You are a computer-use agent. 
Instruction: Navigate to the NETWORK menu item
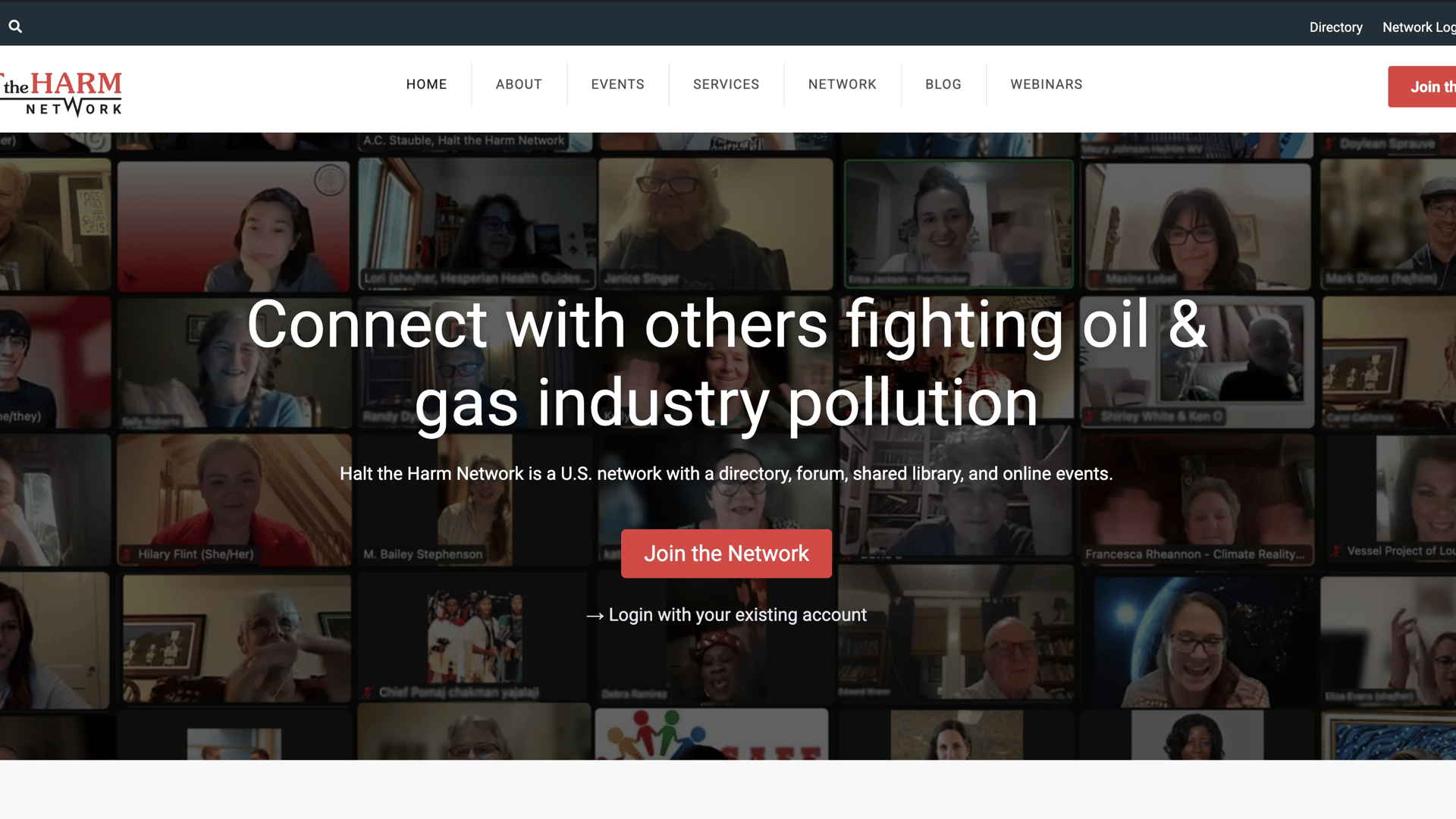click(842, 84)
